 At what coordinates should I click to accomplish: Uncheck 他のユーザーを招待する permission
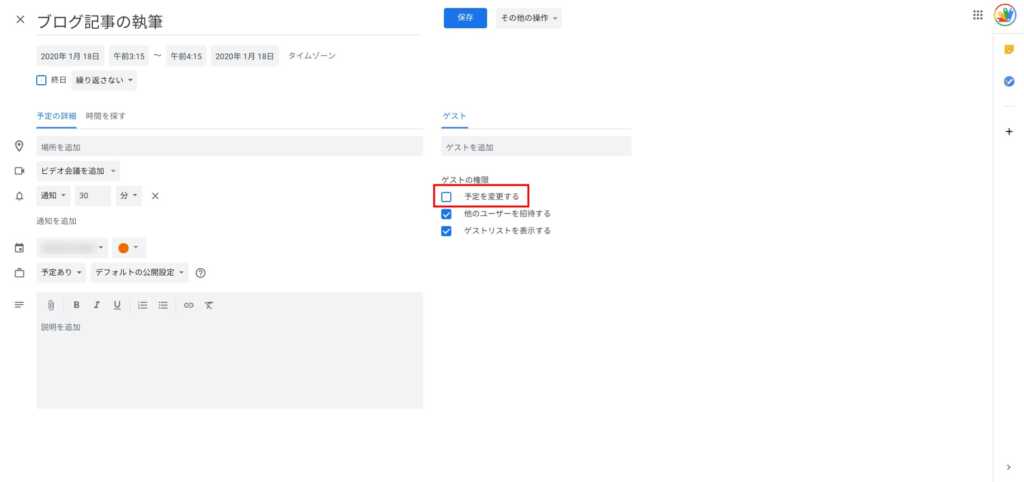point(446,213)
